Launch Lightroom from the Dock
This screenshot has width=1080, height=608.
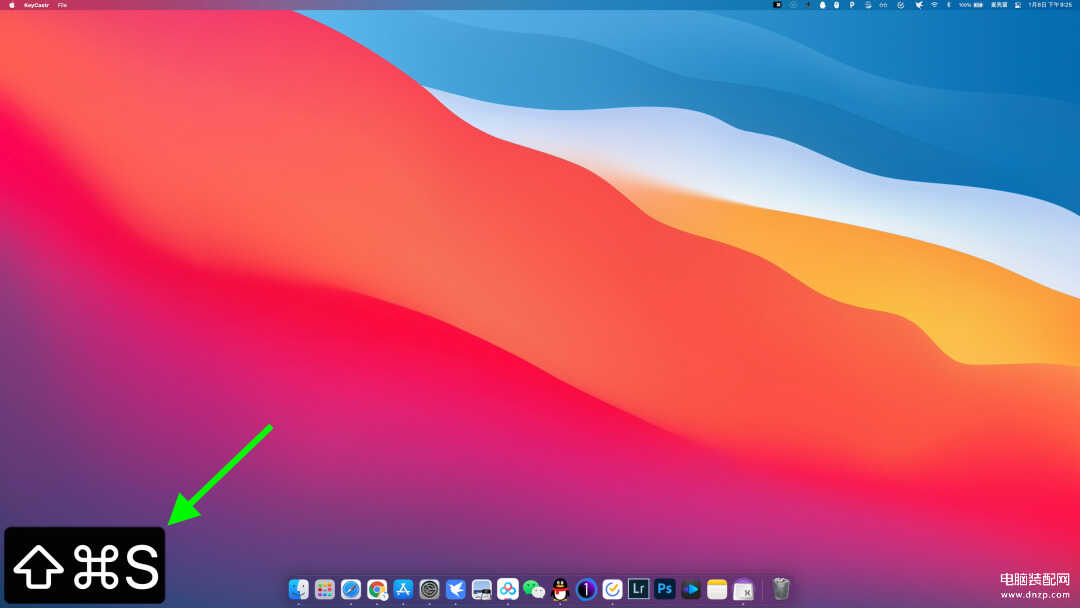638,589
